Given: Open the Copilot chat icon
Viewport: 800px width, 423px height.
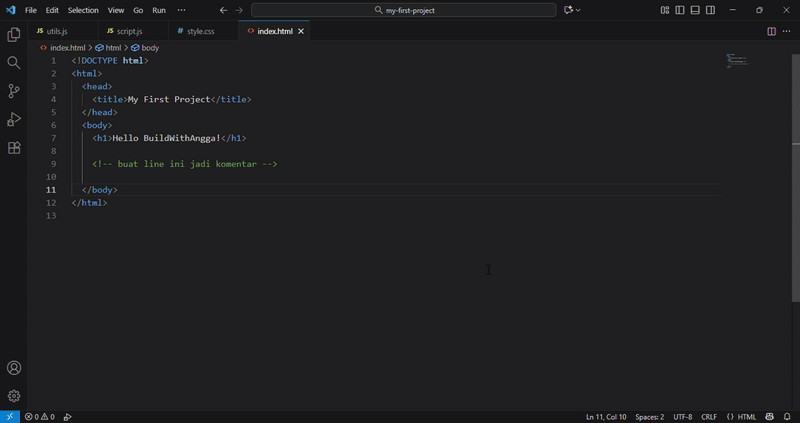Looking at the screenshot, I should coord(568,10).
